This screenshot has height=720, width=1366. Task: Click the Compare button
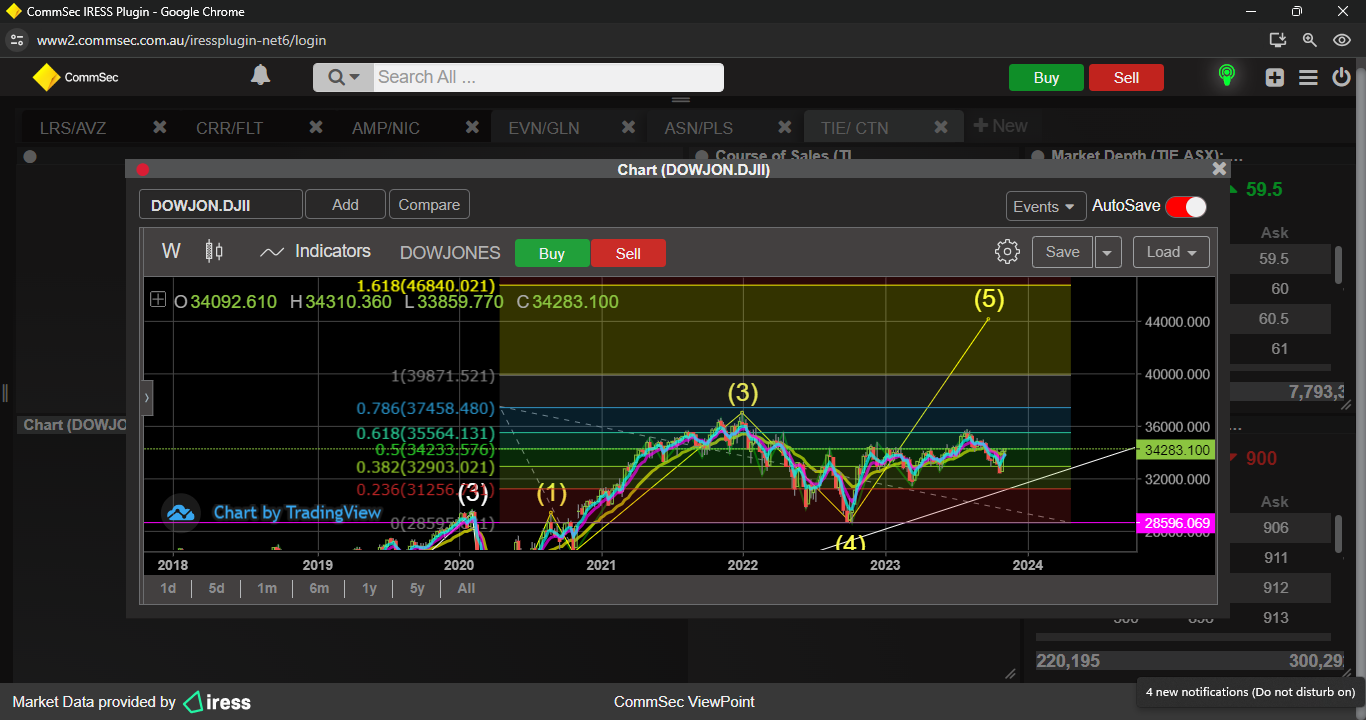tap(429, 205)
